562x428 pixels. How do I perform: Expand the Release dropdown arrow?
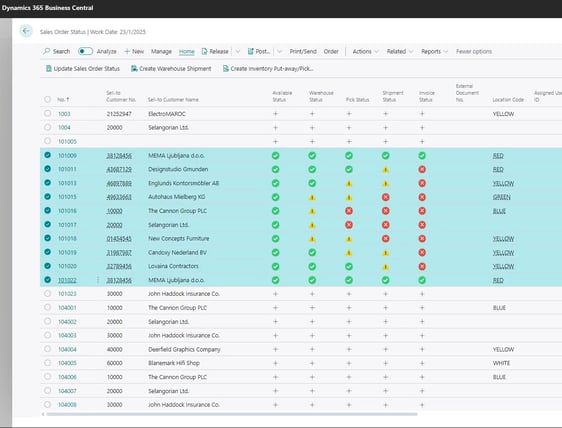[238, 52]
